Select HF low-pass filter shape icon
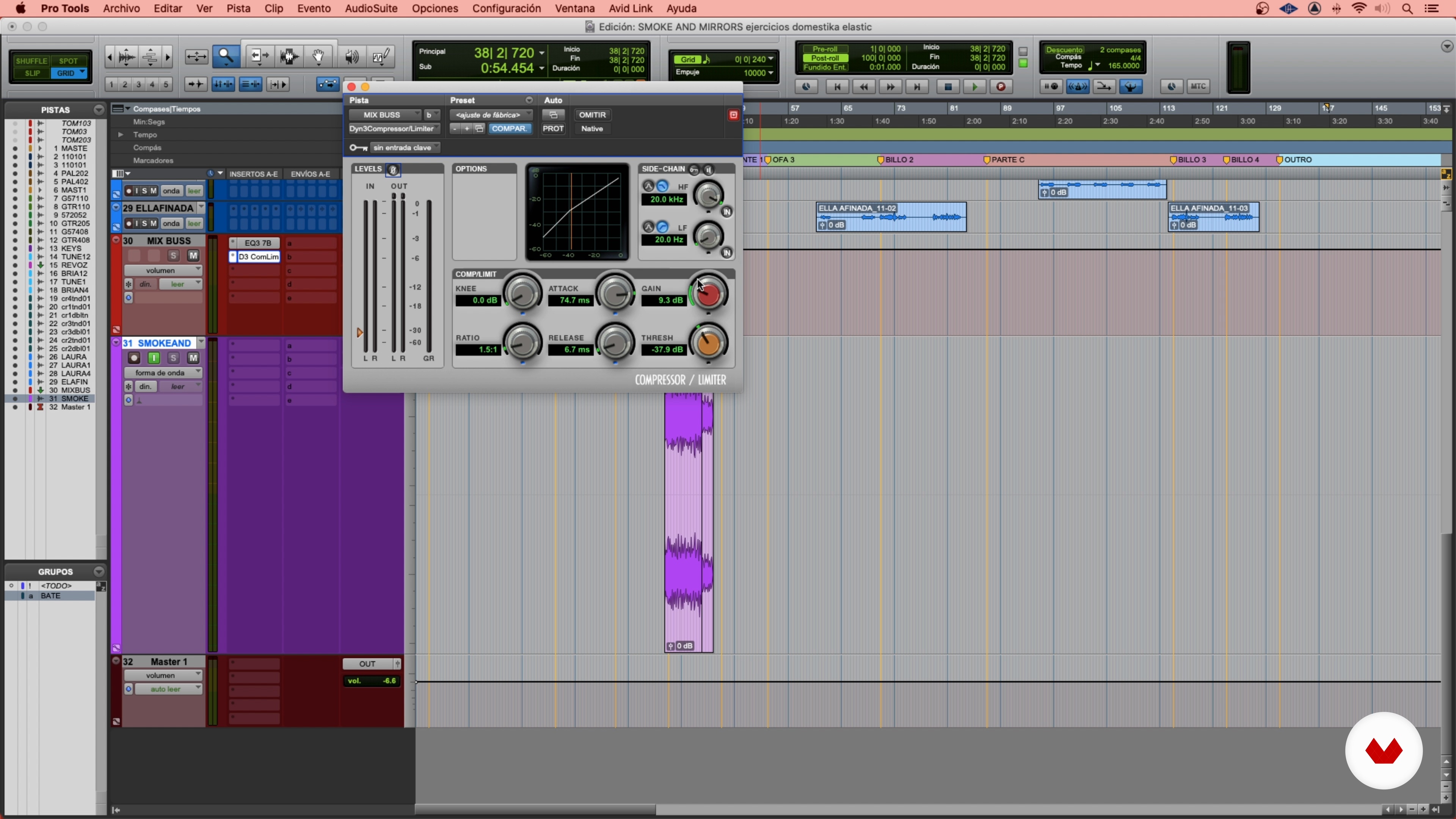The height and width of the screenshot is (819, 1456). tap(662, 186)
